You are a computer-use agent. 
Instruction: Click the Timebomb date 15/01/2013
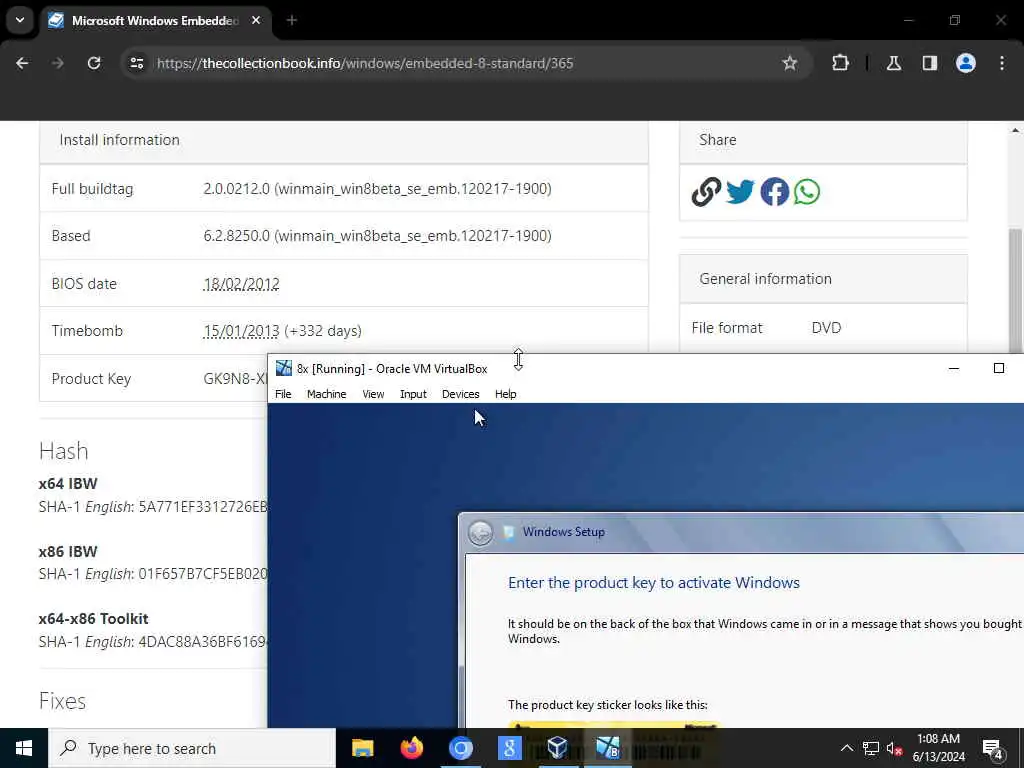point(242,331)
